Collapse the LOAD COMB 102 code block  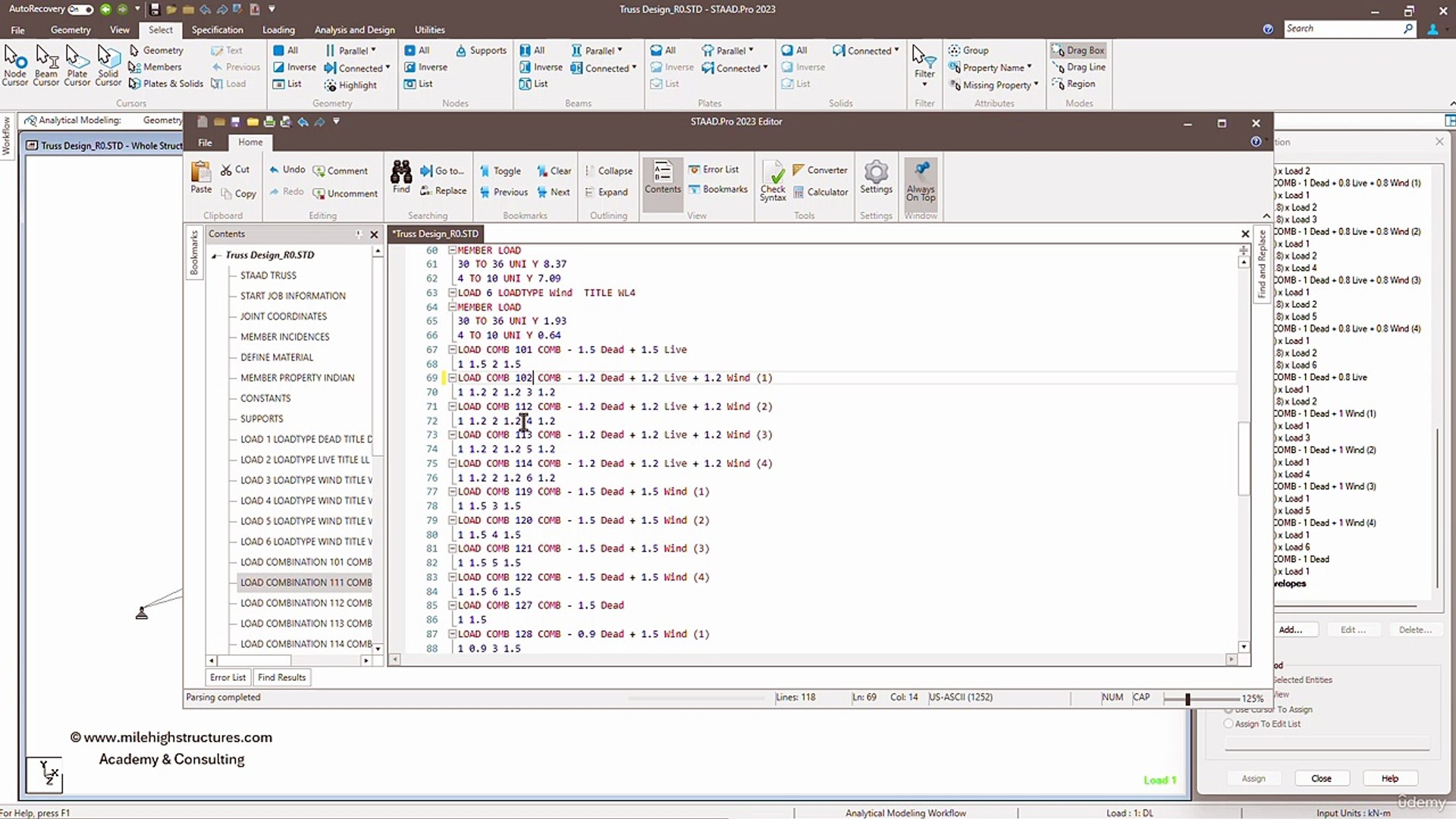[452, 378]
